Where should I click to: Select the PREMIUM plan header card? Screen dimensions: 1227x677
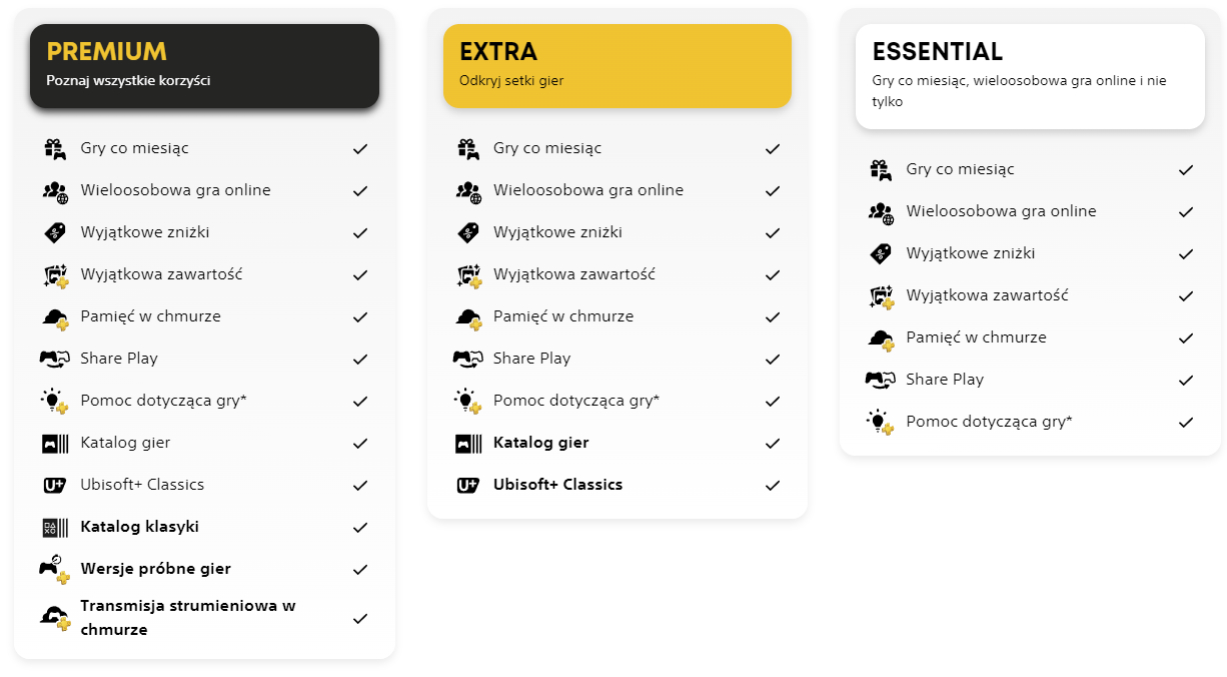tap(204, 66)
